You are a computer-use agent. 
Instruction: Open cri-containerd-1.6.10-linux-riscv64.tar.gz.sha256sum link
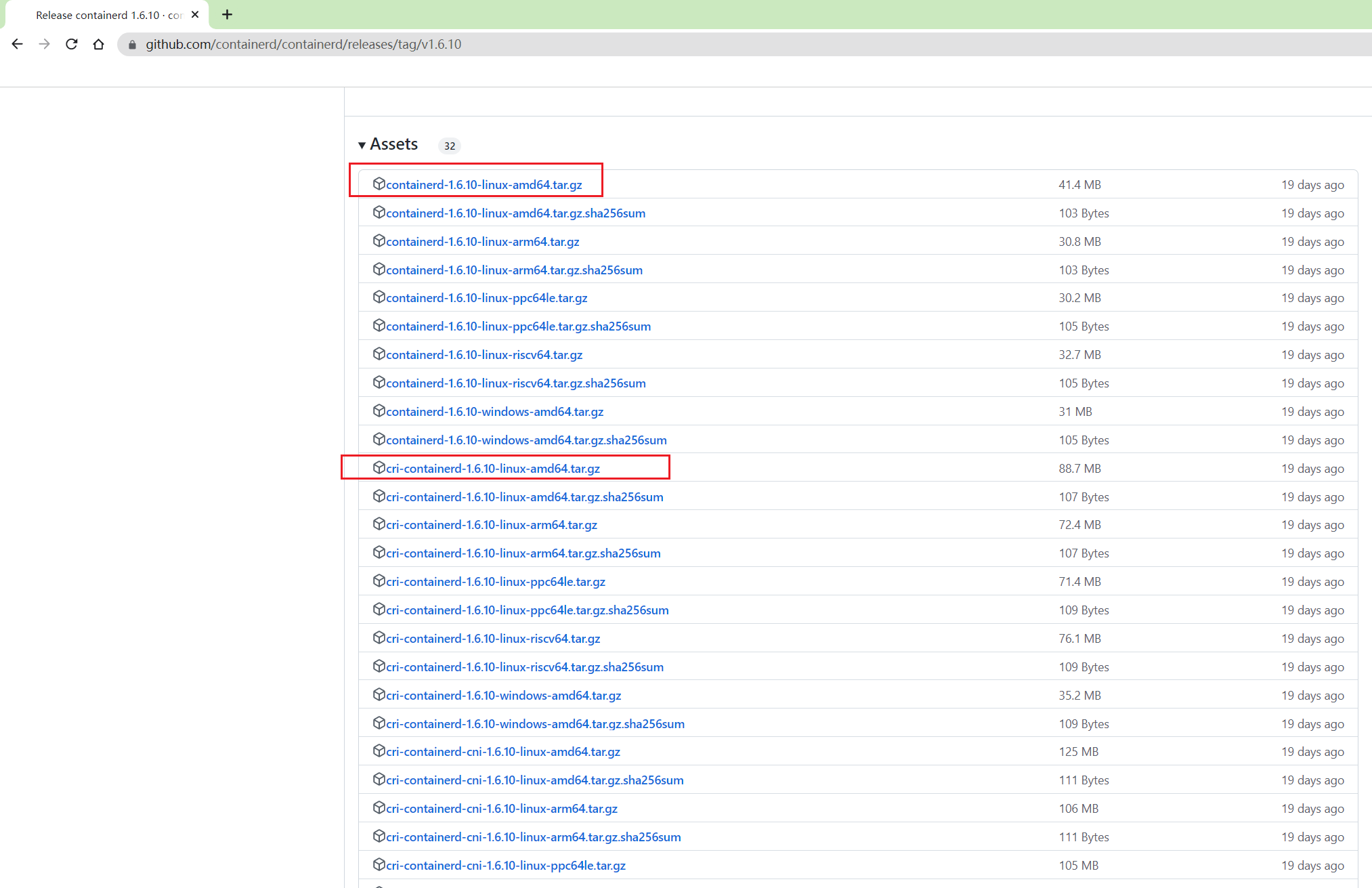tap(525, 667)
